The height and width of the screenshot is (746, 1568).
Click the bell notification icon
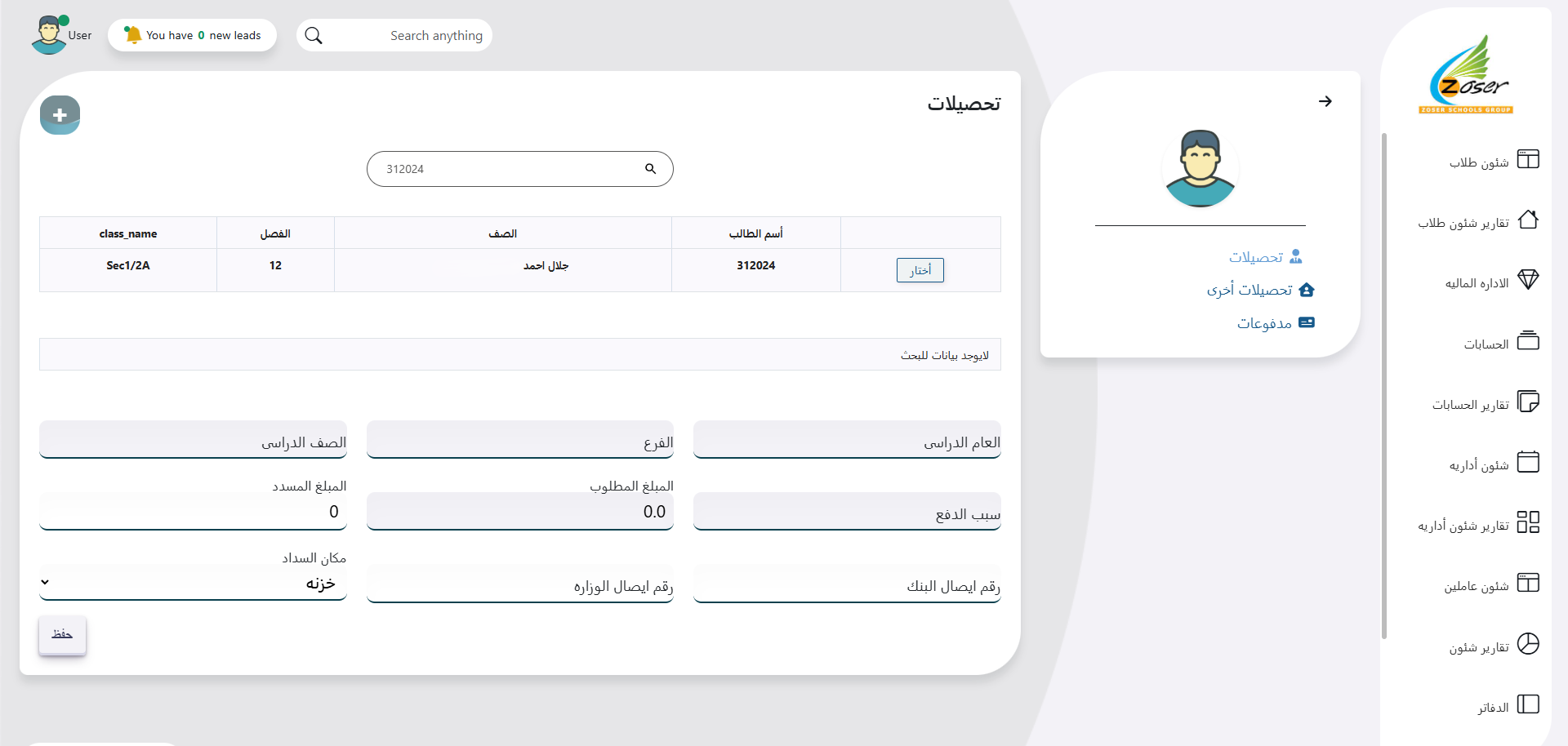[x=132, y=35]
